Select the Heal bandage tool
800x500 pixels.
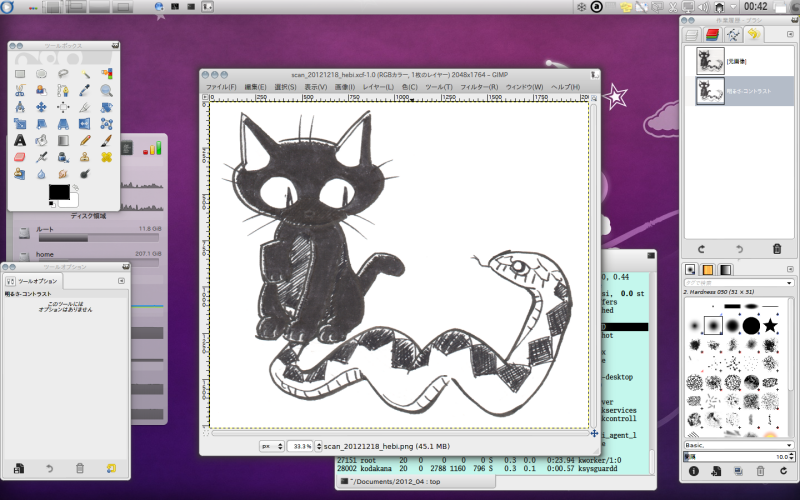[x=106, y=157]
